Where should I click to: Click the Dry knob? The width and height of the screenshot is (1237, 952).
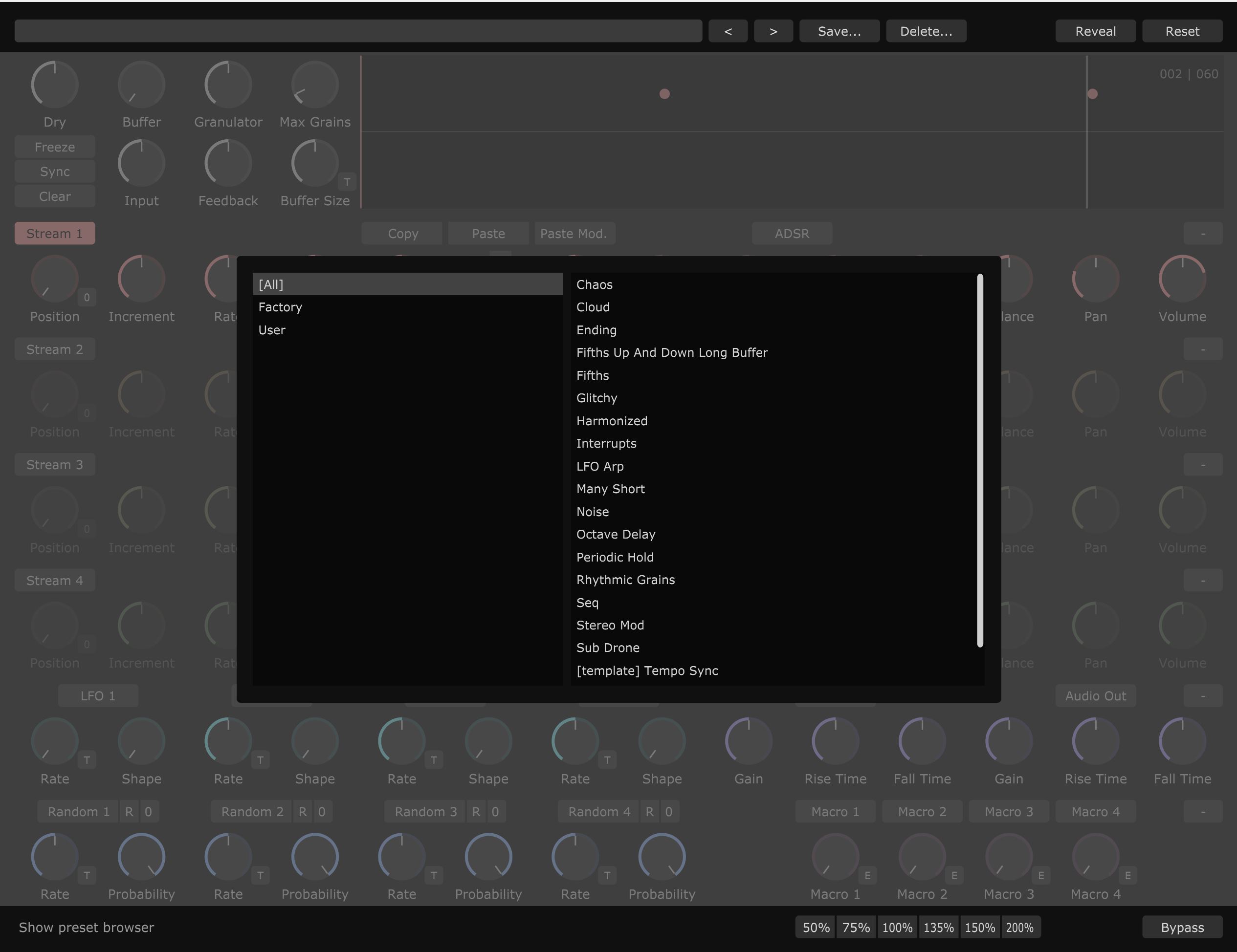point(54,85)
